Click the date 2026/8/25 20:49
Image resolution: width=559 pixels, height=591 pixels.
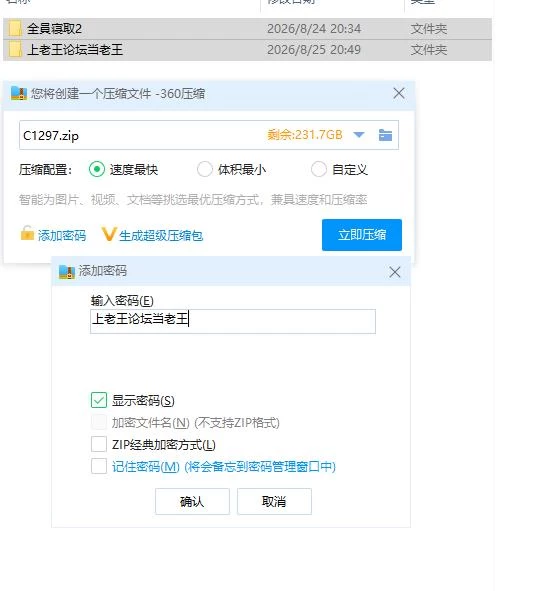pos(314,50)
